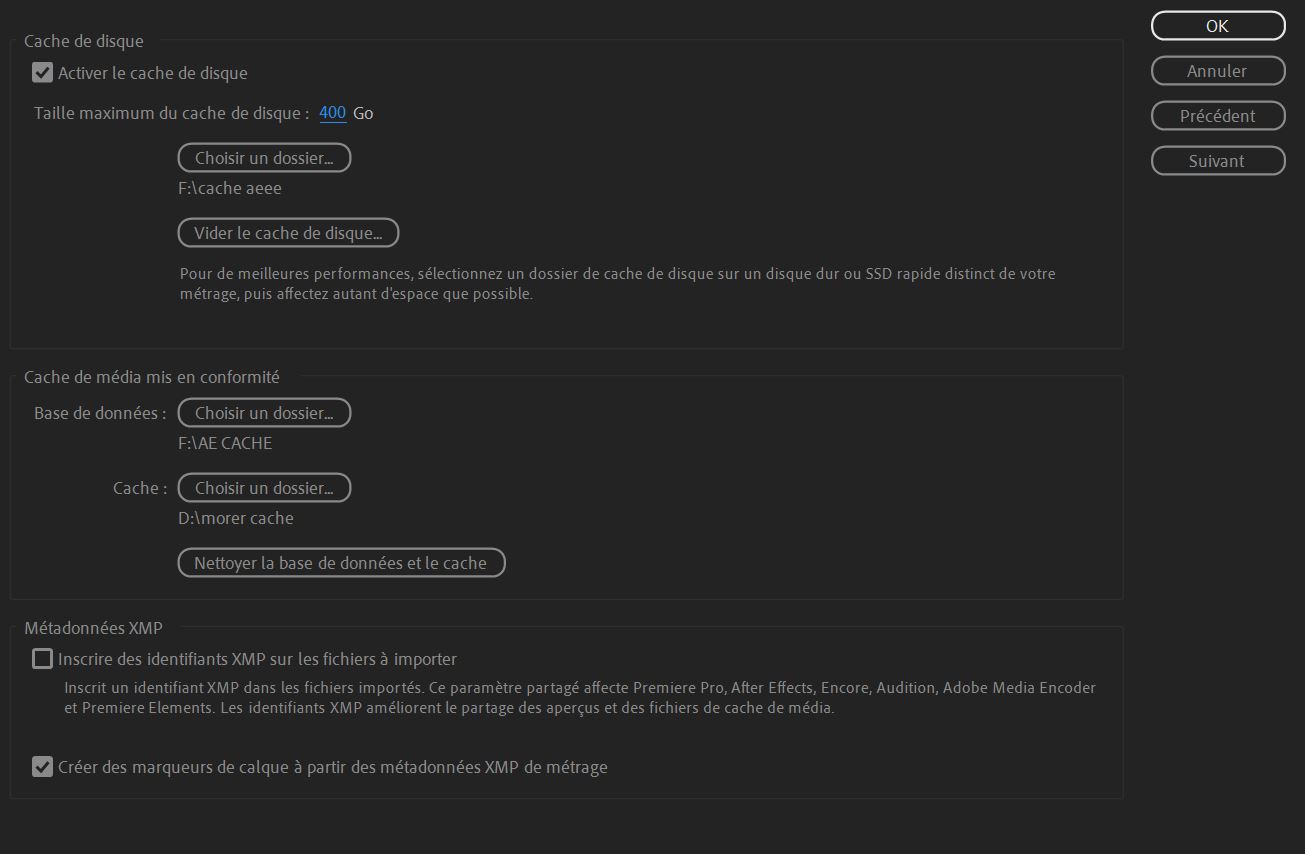This screenshot has height=854, width=1305.
Task: Choose folder for Base de données
Action: 264,413
